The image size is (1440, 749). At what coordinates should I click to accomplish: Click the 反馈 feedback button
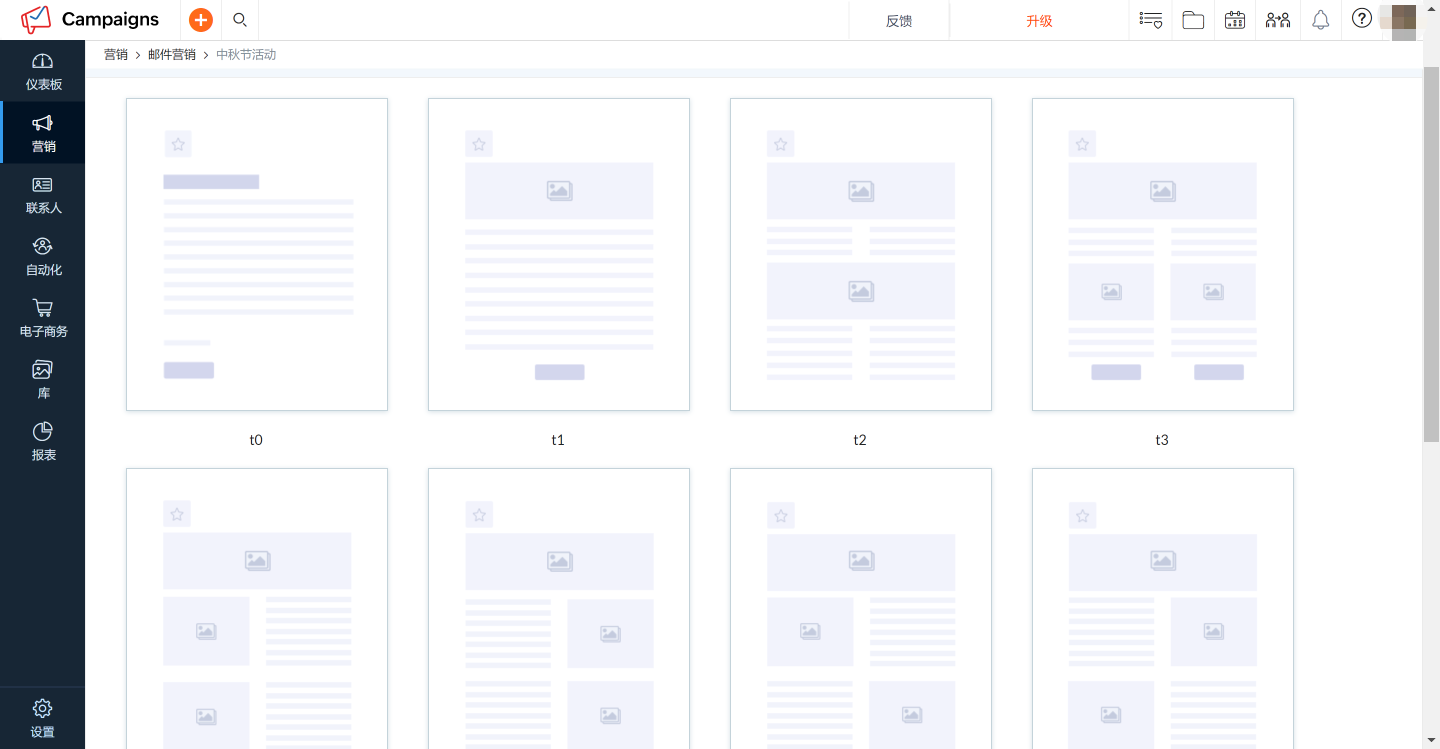click(899, 20)
